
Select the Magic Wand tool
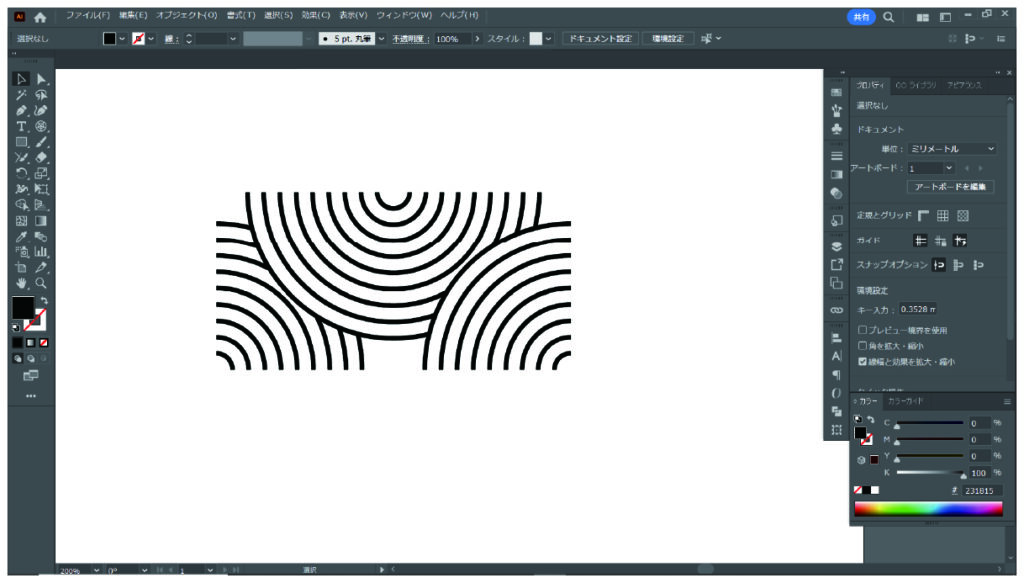(x=21, y=95)
